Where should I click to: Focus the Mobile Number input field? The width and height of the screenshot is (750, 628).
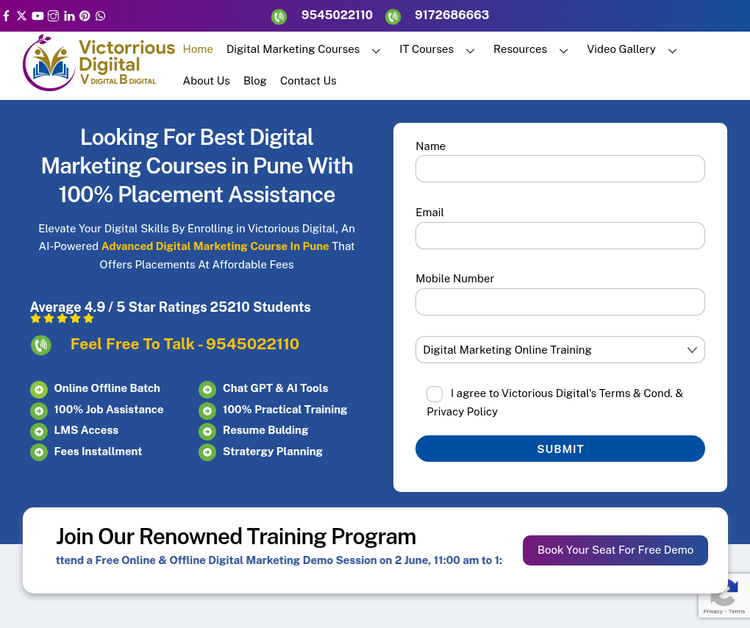[560, 302]
